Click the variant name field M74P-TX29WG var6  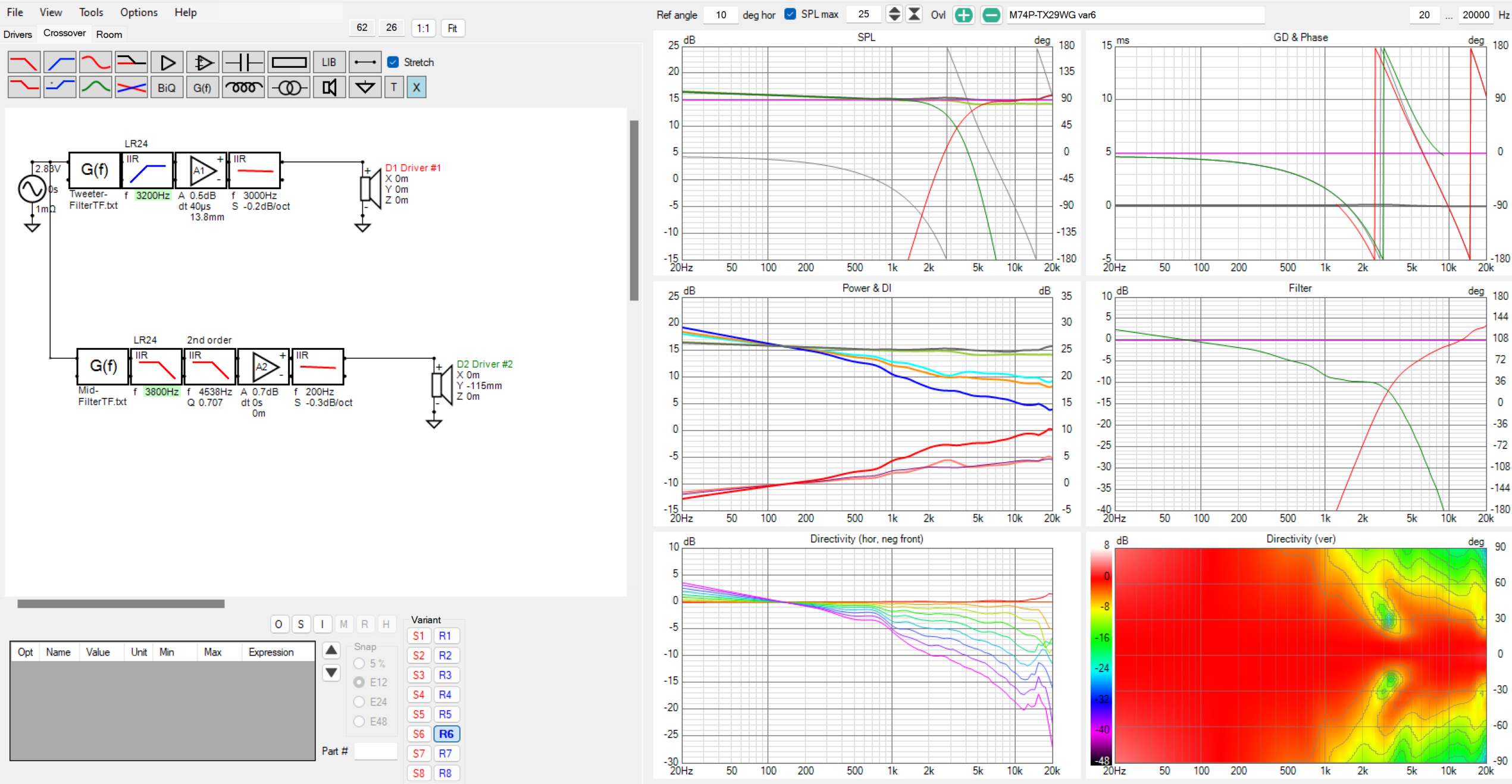pos(1135,15)
